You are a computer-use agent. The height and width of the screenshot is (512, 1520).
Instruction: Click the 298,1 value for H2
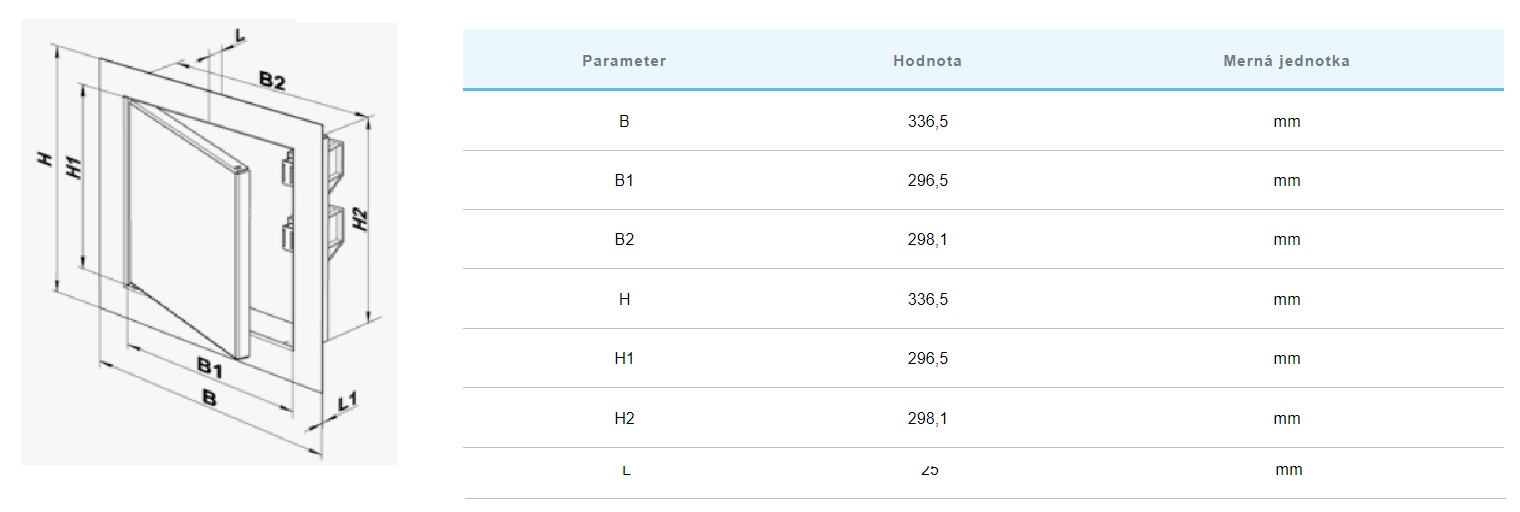tap(927, 418)
